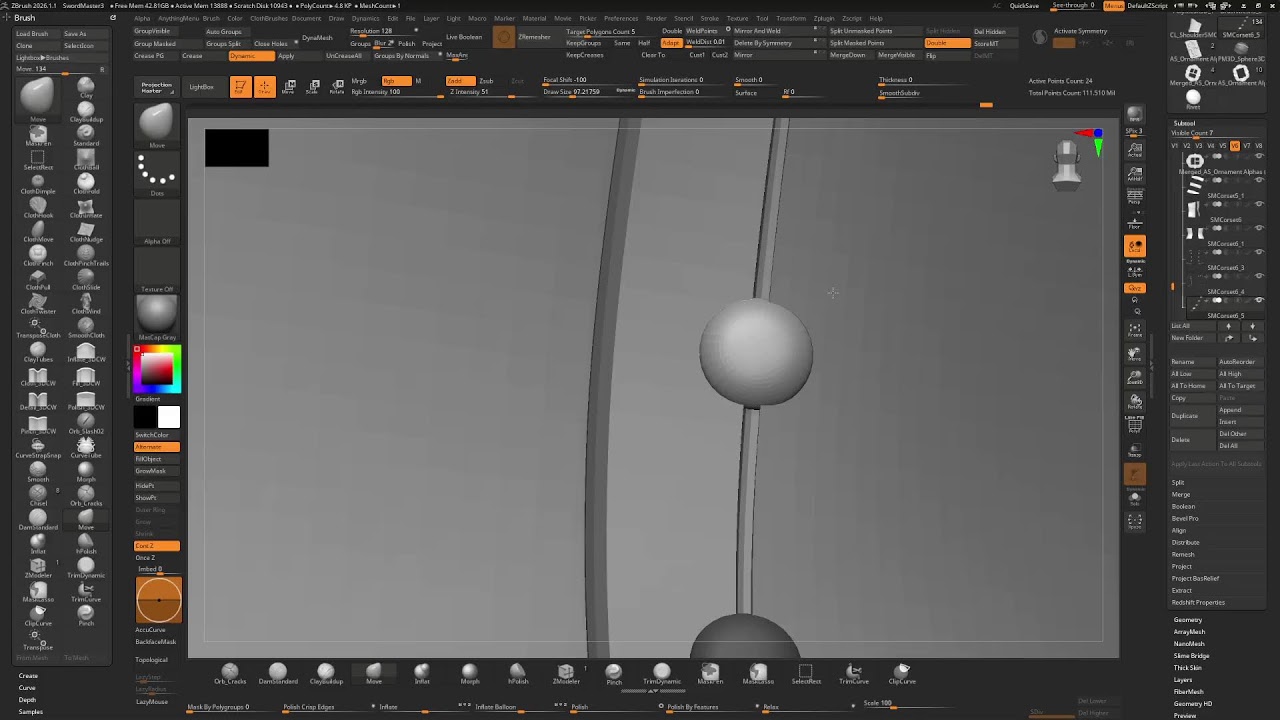Click the Frame view icon

click(x=1135, y=329)
